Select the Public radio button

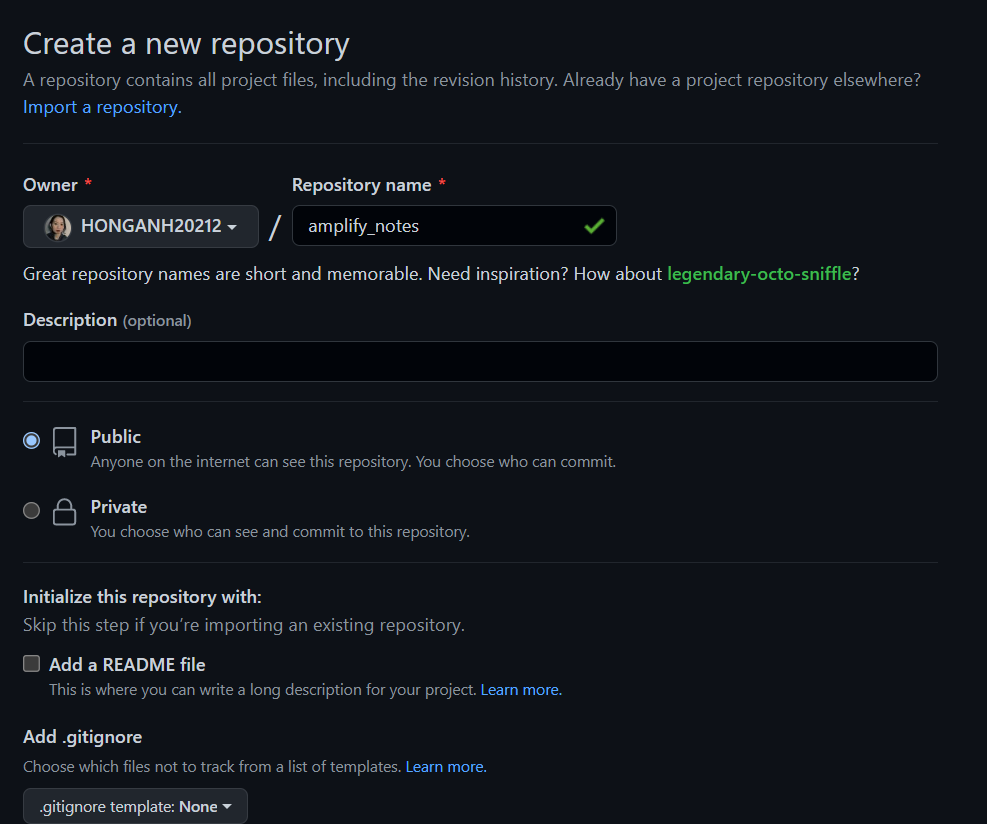31,440
